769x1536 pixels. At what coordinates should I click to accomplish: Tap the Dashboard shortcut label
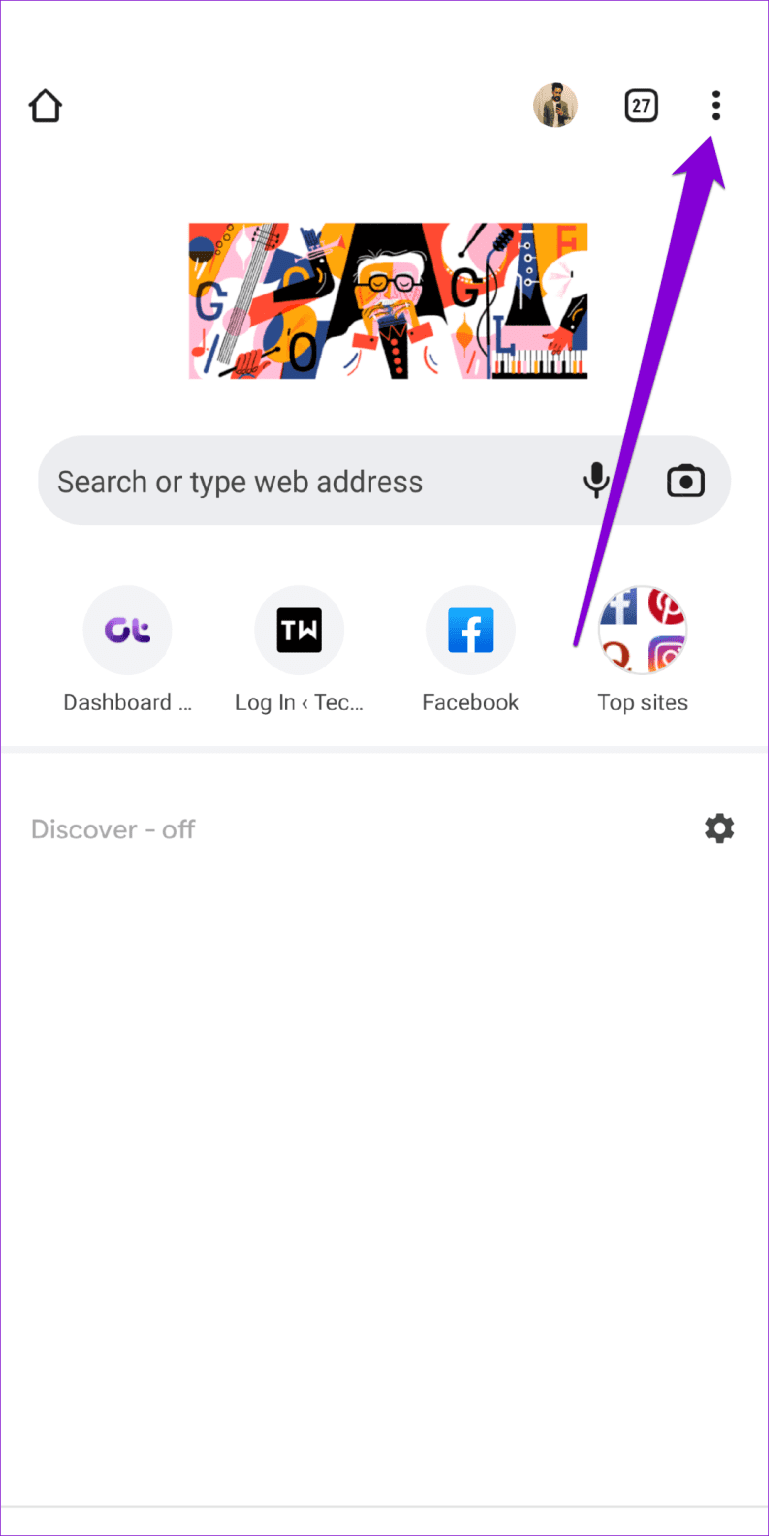point(127,702)
